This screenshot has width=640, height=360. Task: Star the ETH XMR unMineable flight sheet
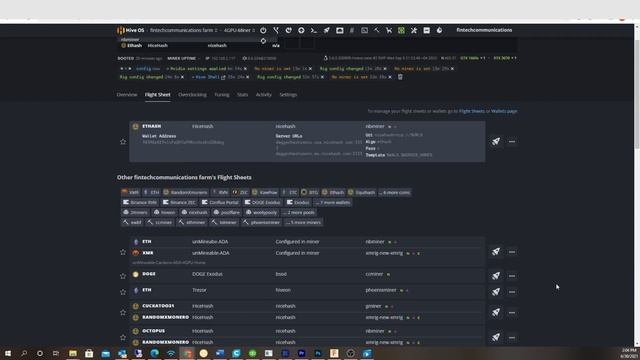tap(123, 252)
